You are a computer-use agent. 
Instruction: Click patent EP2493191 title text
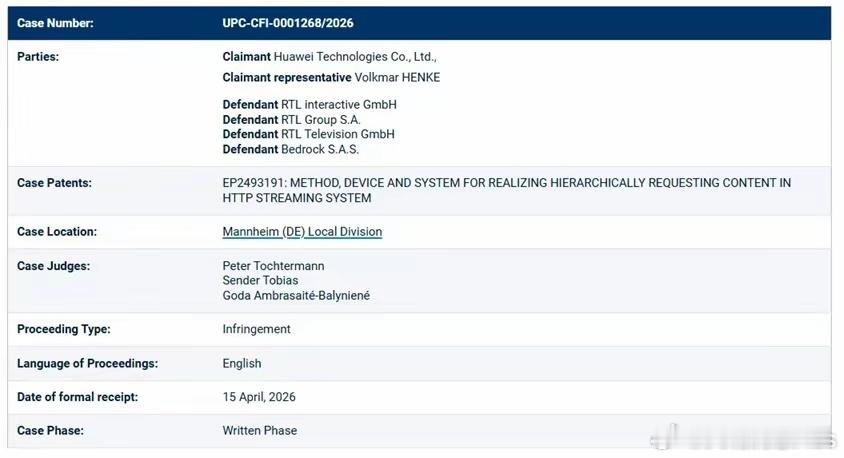507,191
